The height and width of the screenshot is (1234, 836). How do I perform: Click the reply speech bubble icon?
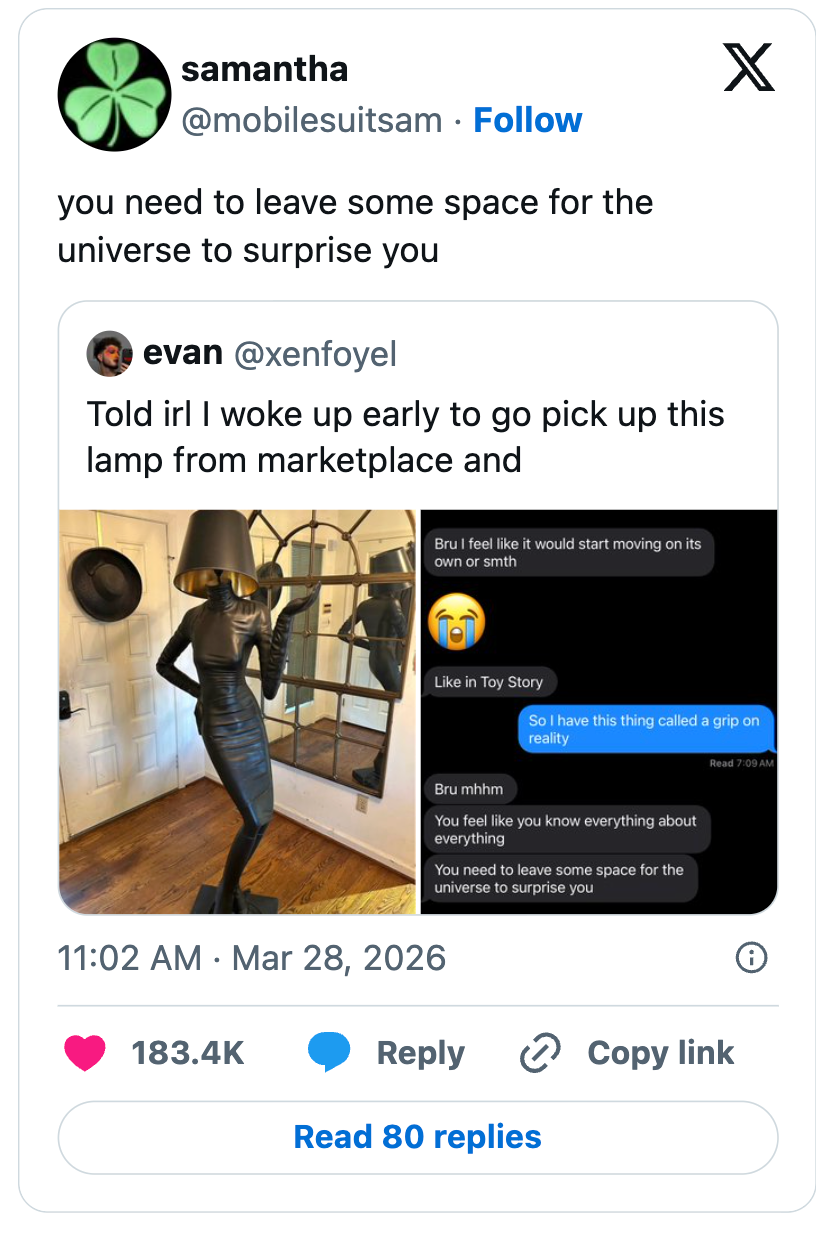pyautogui.click(x=333, y=1052)
